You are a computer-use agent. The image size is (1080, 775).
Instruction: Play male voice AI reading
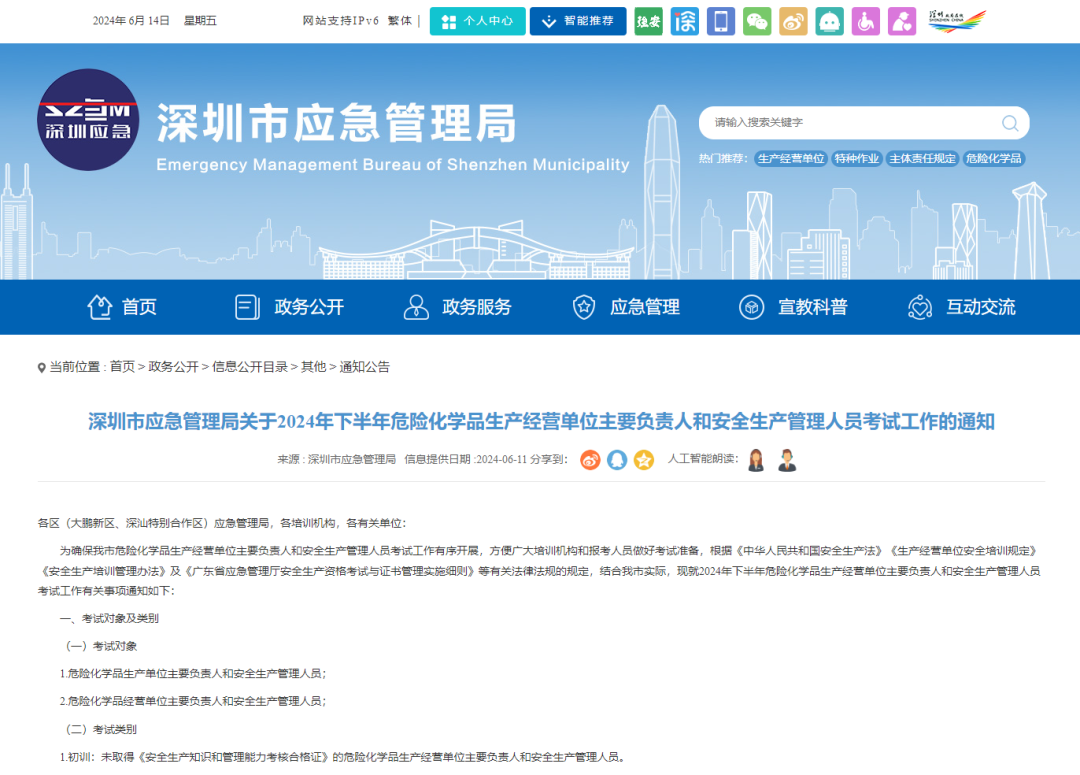(x=787, y=460)
